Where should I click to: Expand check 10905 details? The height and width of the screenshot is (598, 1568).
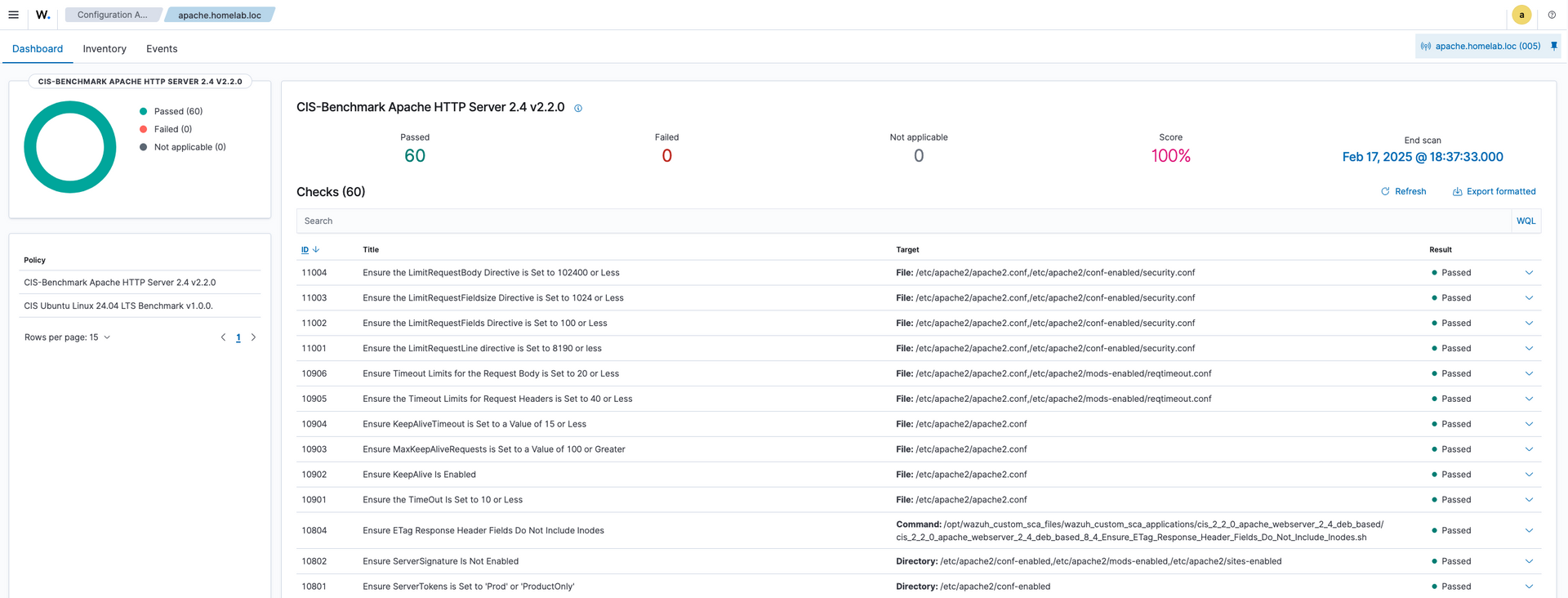tap(1529, 399)
